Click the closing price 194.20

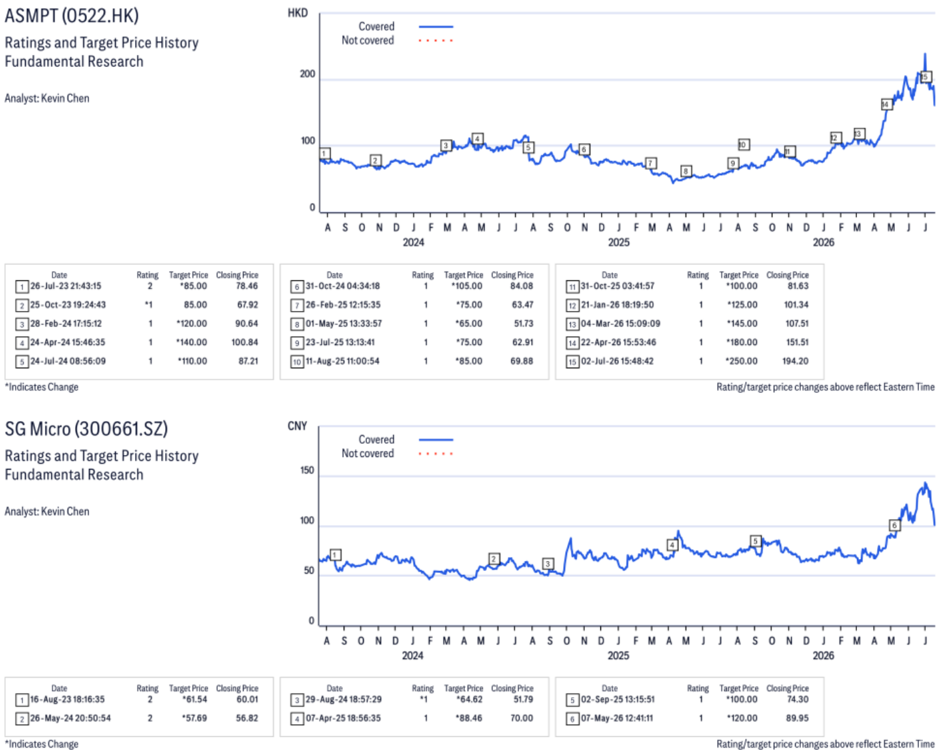click(795, 361)
